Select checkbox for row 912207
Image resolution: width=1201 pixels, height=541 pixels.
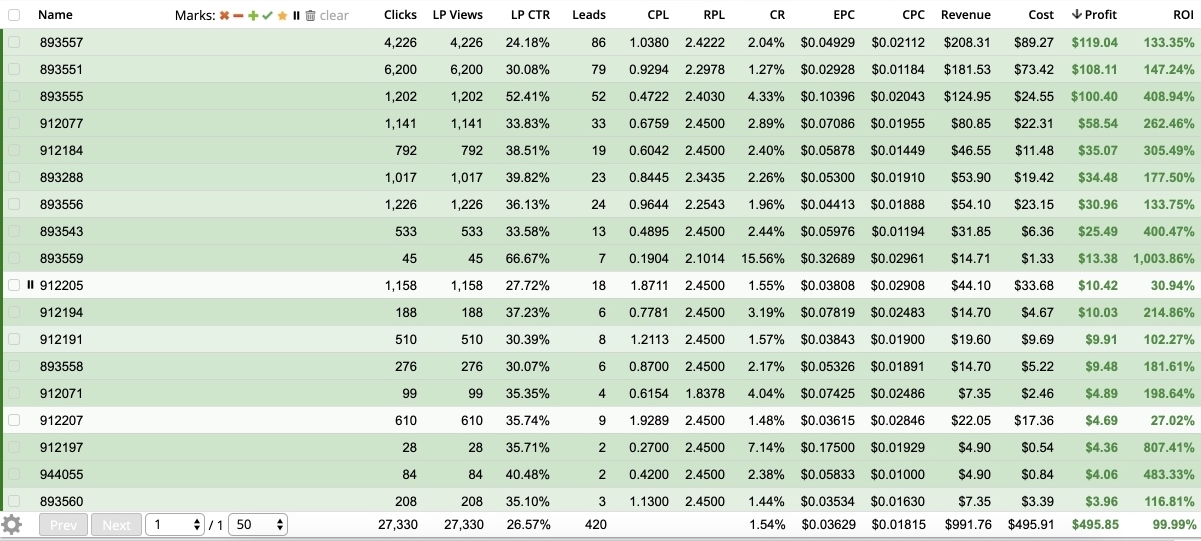click(x=14, y=420)
